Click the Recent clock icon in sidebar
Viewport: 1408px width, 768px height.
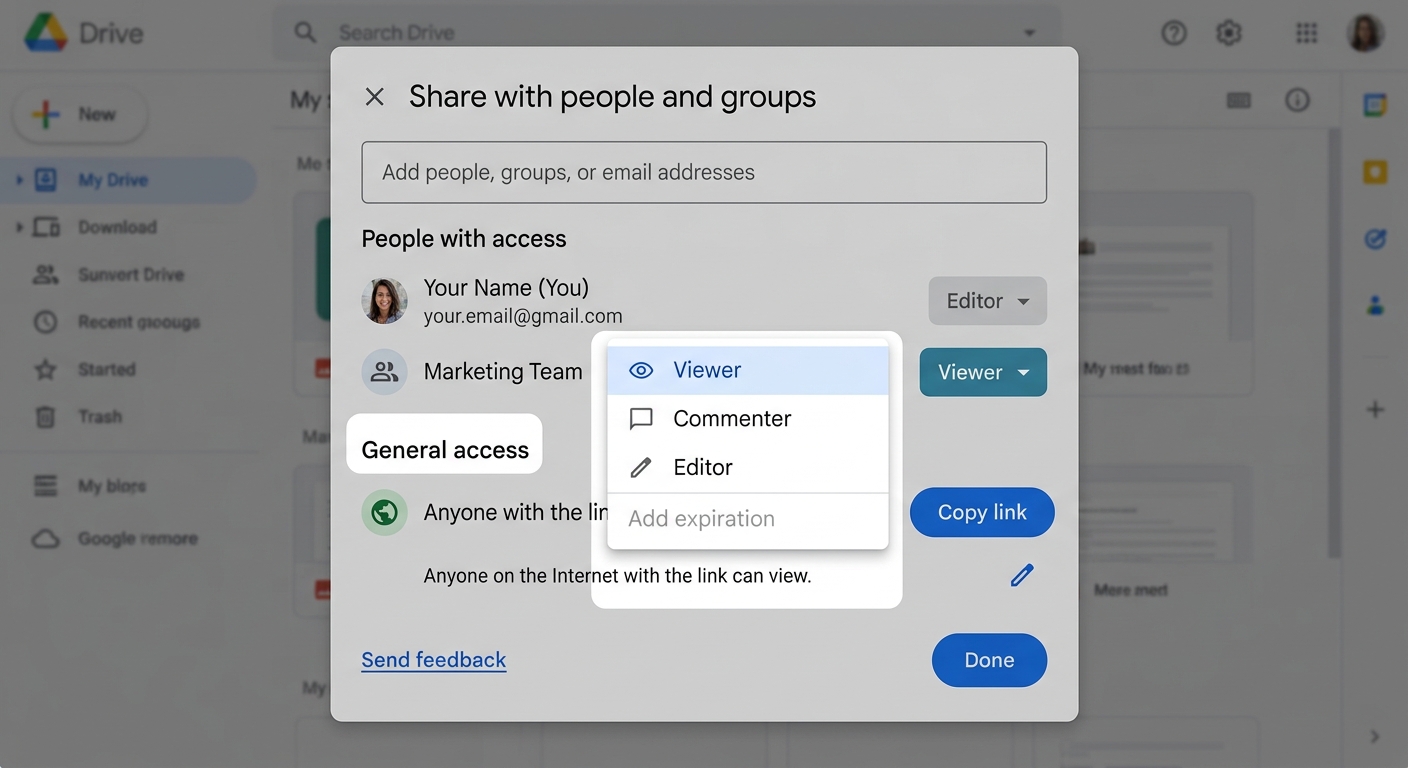point(45,322)
